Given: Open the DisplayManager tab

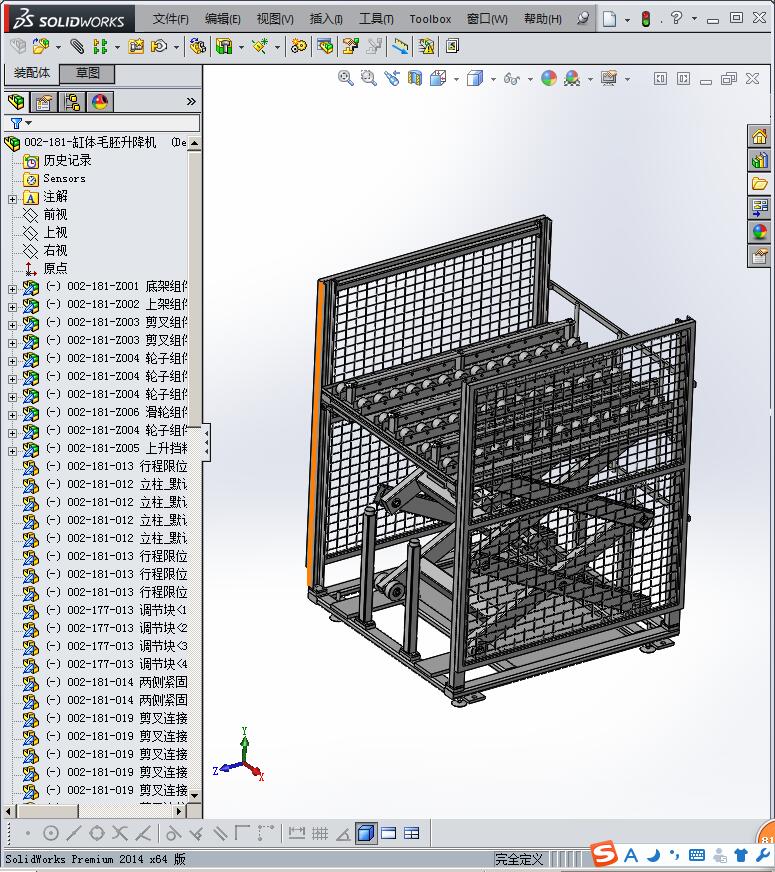Looking at the screenshot, I should coord(100,102).
